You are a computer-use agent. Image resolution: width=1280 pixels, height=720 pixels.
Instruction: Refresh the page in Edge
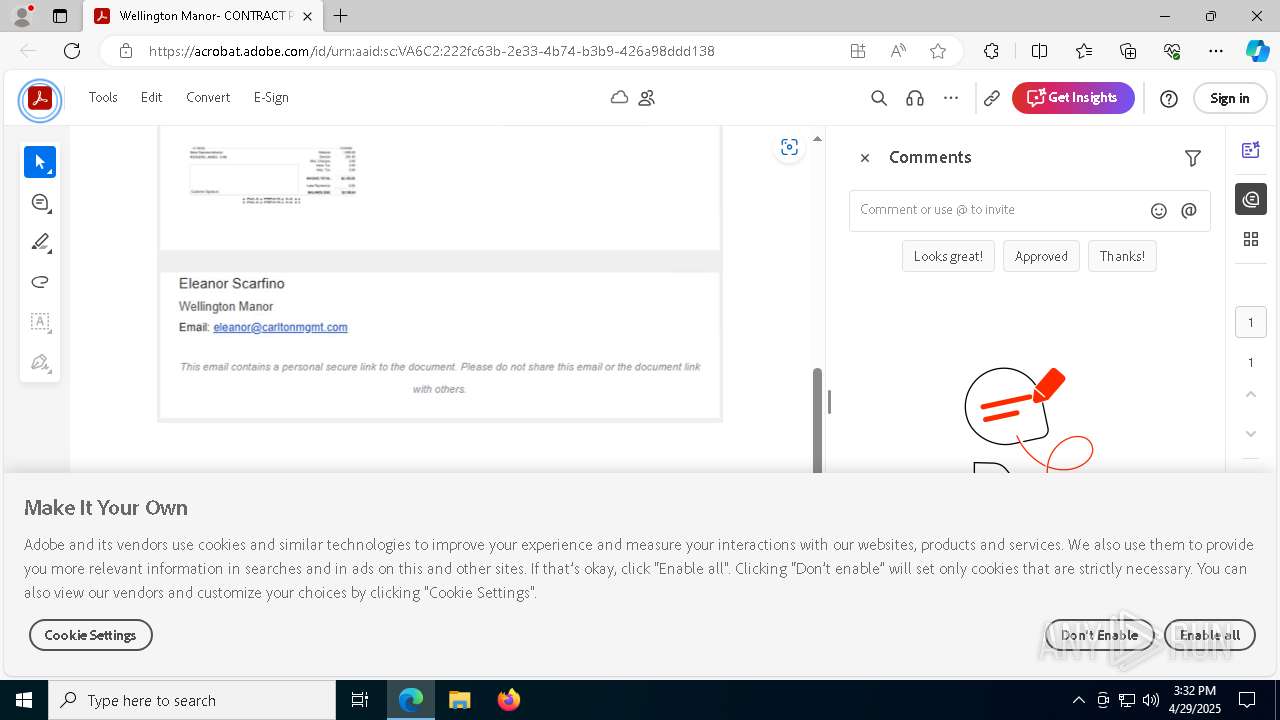click(x=72, y=51)
